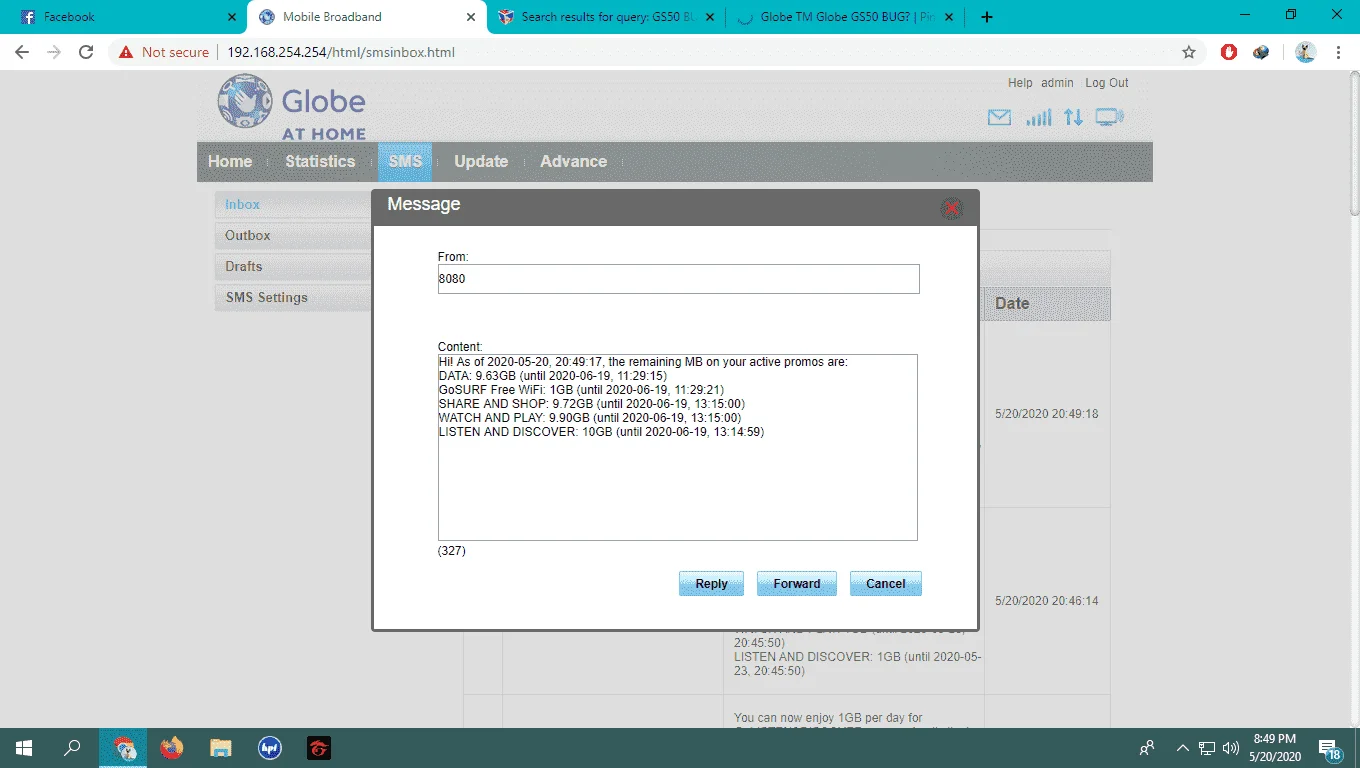Click the signal strength bars icon
This screenshot has height=768, width=1360.
pyautogui.click(x=1039, y=118)
